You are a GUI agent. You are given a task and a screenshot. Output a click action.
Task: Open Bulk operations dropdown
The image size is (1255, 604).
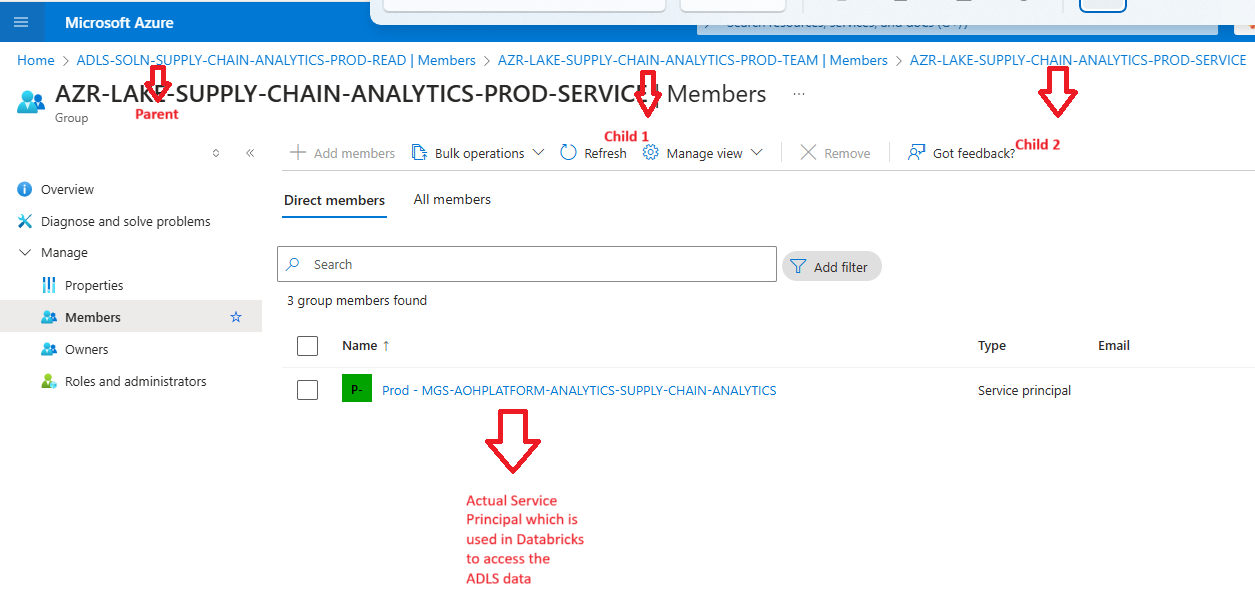478,153
